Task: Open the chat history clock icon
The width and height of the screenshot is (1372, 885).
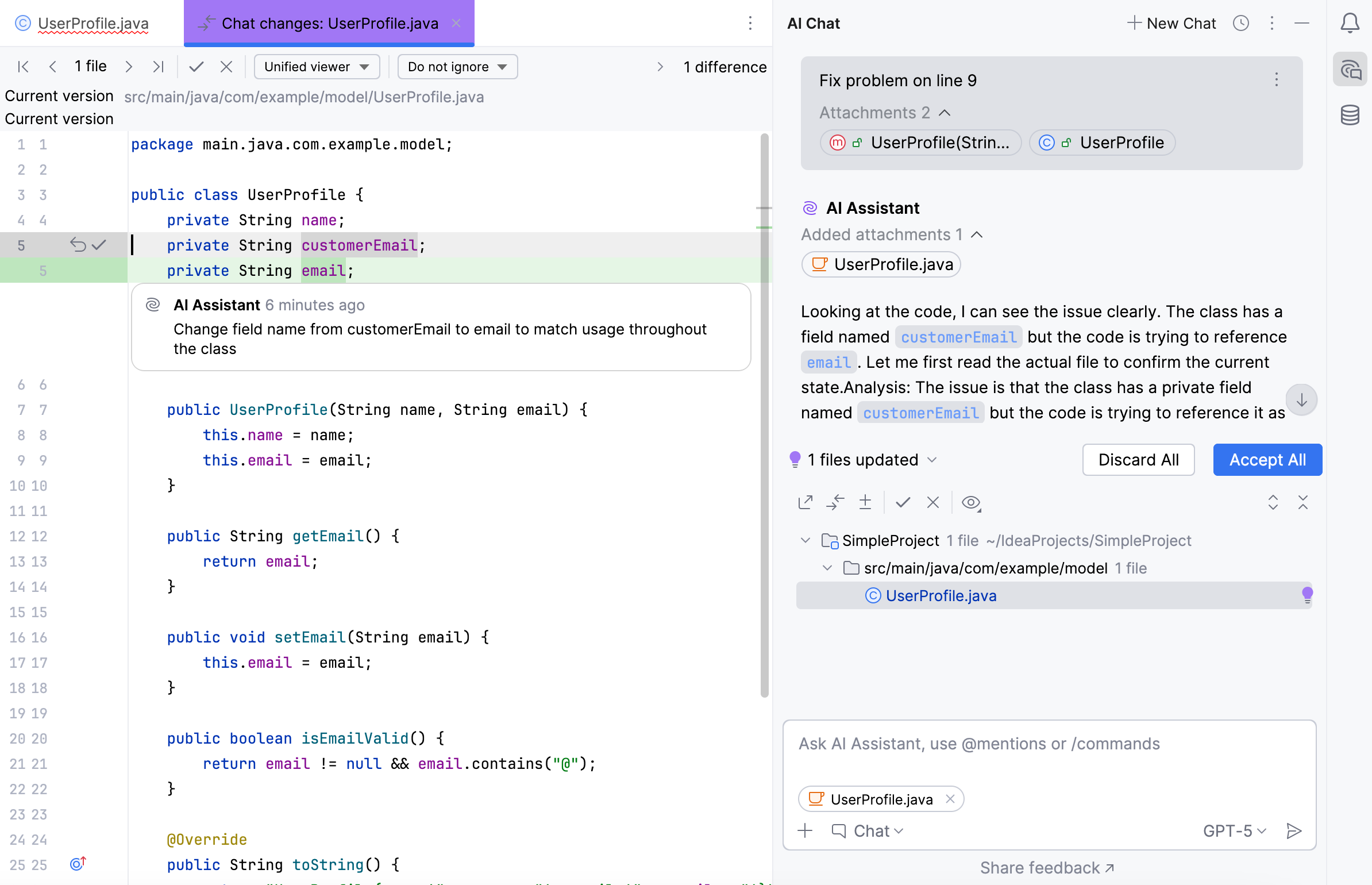Action: [x=1241, y=23]
